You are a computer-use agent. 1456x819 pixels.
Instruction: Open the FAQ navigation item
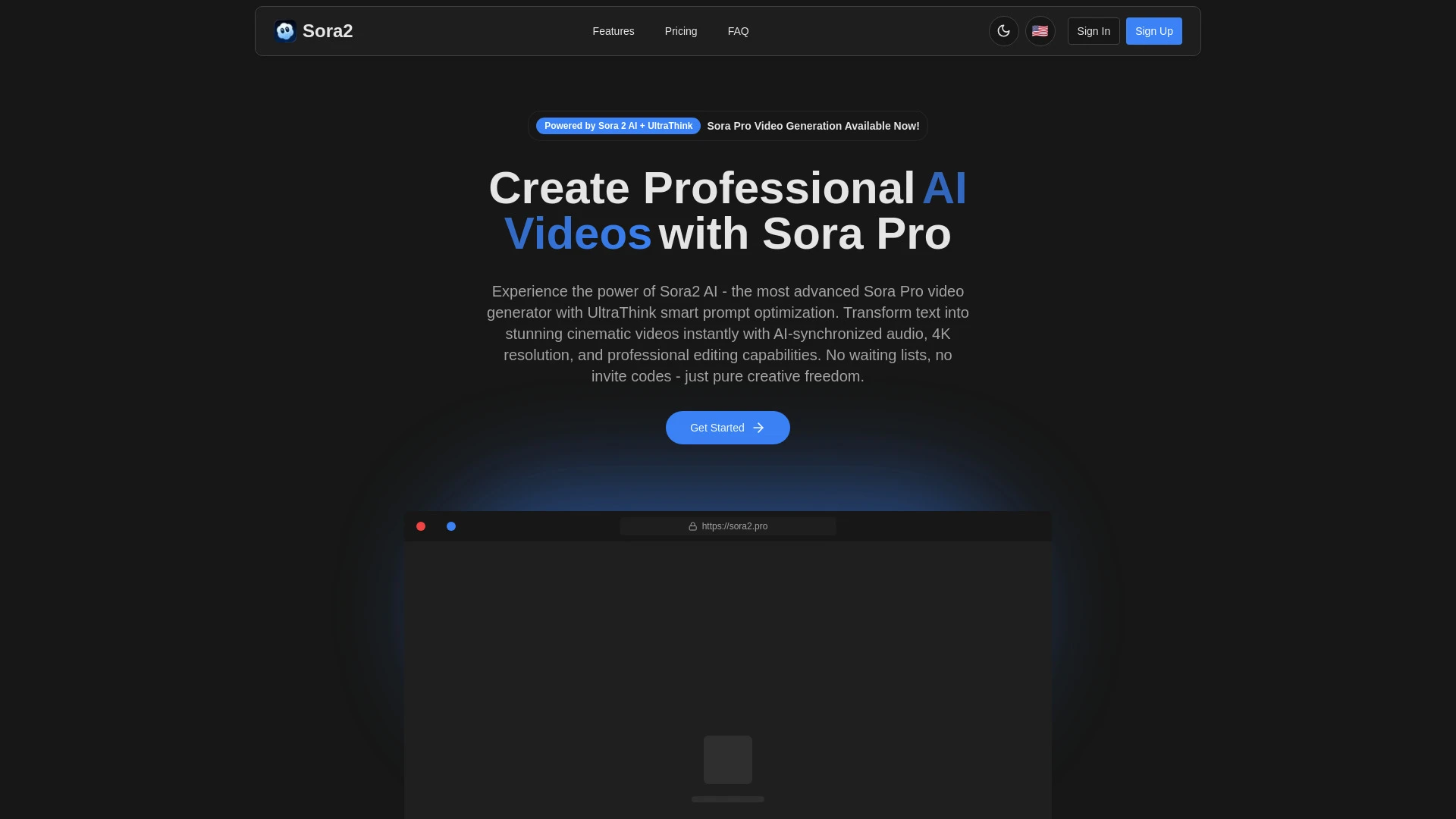coord(738,31)
